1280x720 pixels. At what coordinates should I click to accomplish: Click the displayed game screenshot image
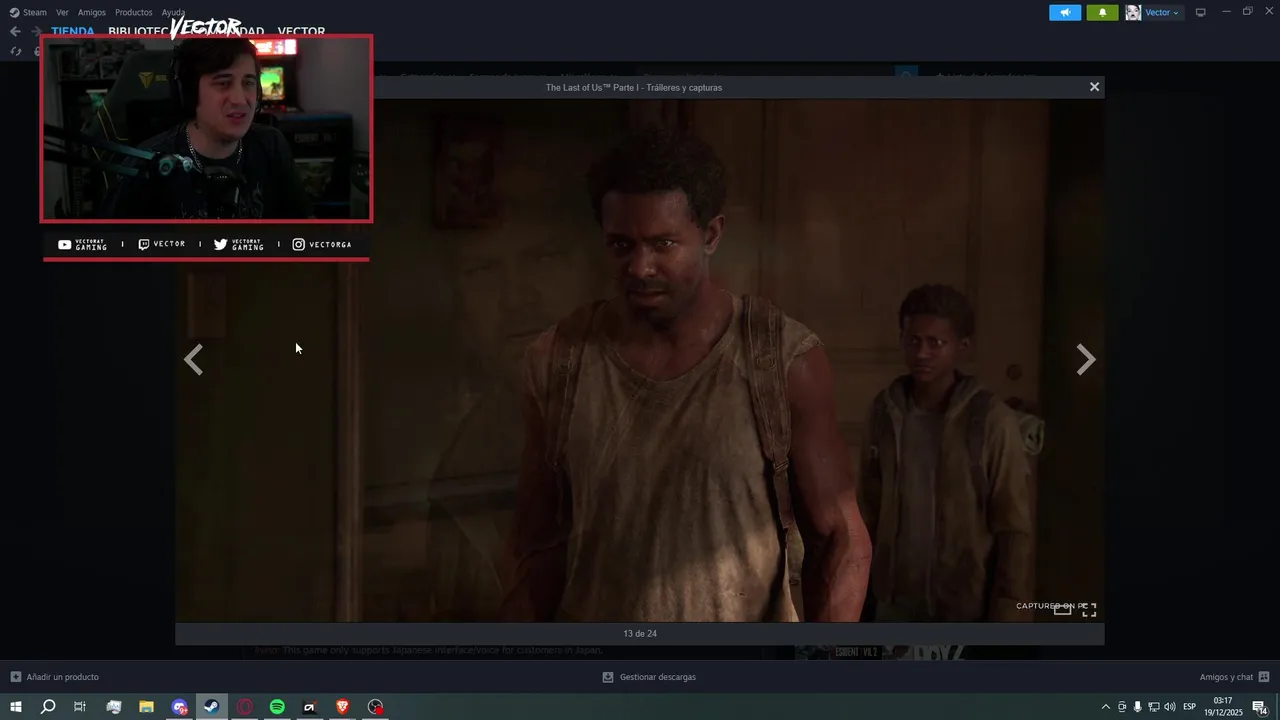pos(640,360)
